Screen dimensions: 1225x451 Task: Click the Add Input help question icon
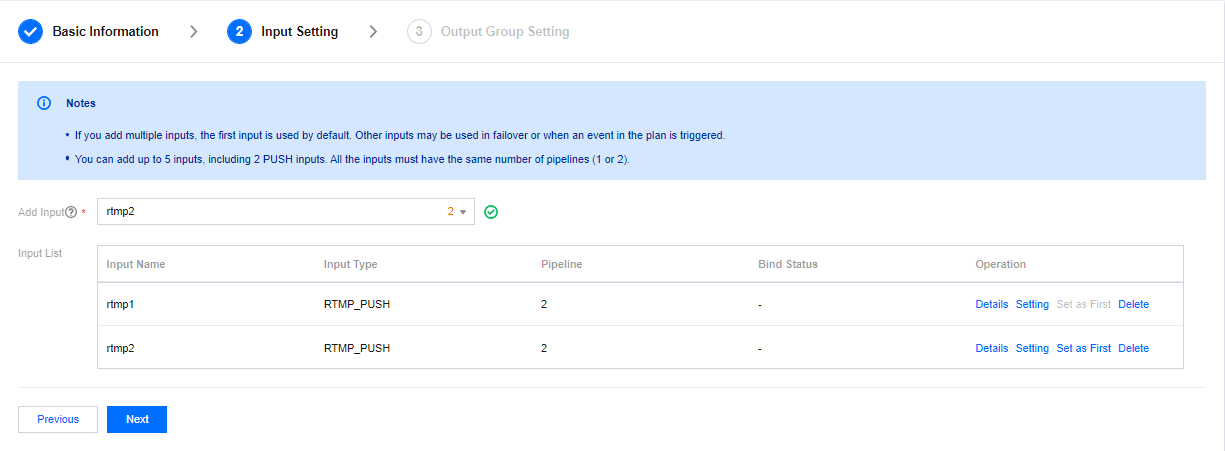click(x=71, y=212)
